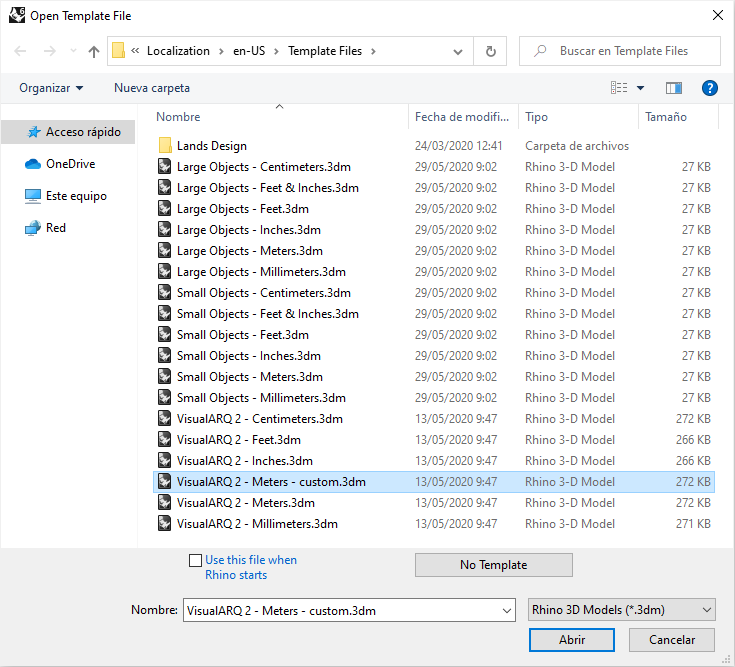735x667 pixels.
Task: Toggle the preview pane icon
Action: tap(674, 88)
